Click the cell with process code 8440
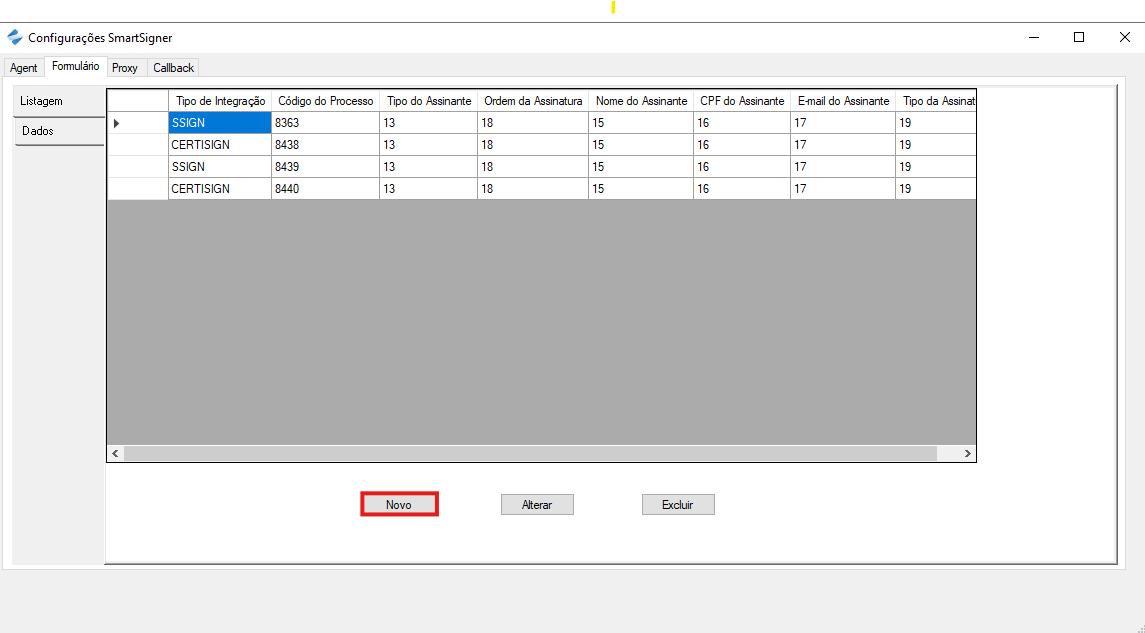Screen dimensions: 1145x633 [x=325, y=189]
